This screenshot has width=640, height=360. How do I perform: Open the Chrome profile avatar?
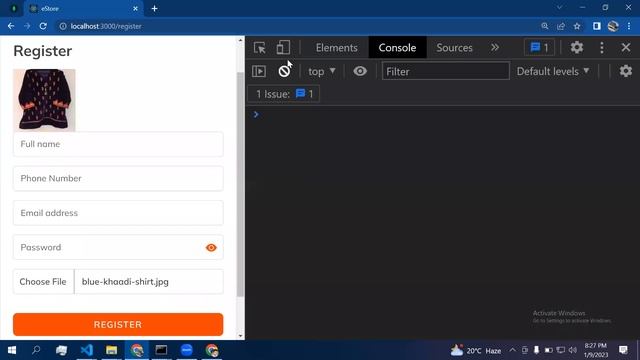(x=613, y=26)
